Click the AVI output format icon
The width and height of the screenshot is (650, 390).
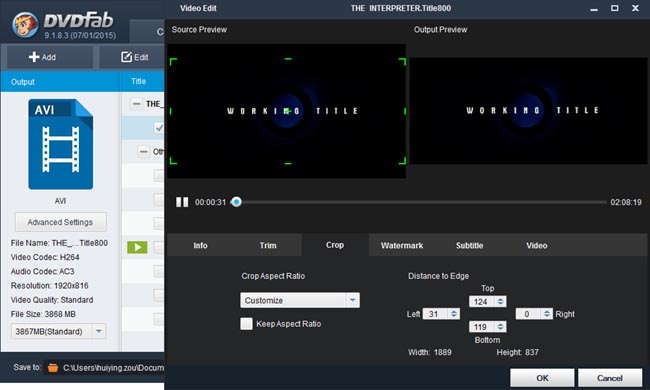click(61, 144)
